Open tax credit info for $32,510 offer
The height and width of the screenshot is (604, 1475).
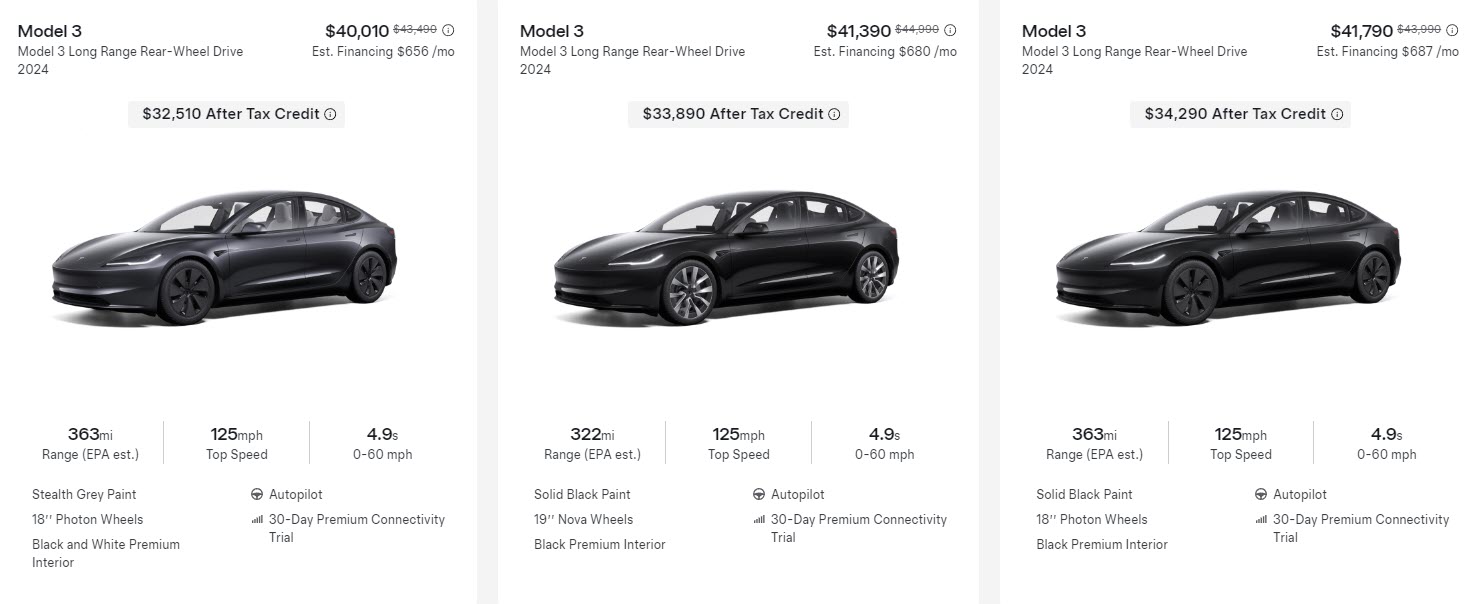click(x=330, y=114)
